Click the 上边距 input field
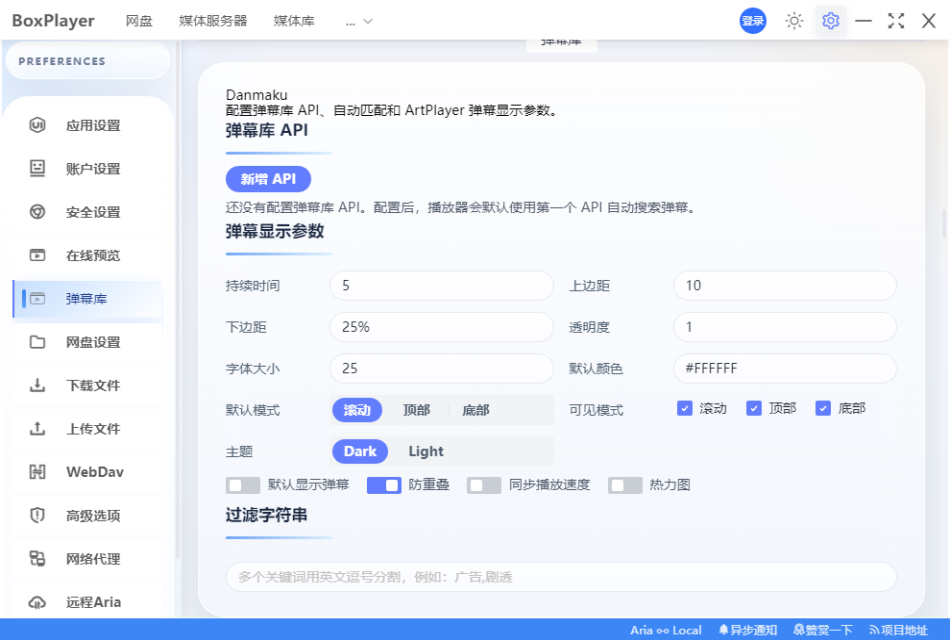This screenshot has width=950, height=640. coord(785,285)
